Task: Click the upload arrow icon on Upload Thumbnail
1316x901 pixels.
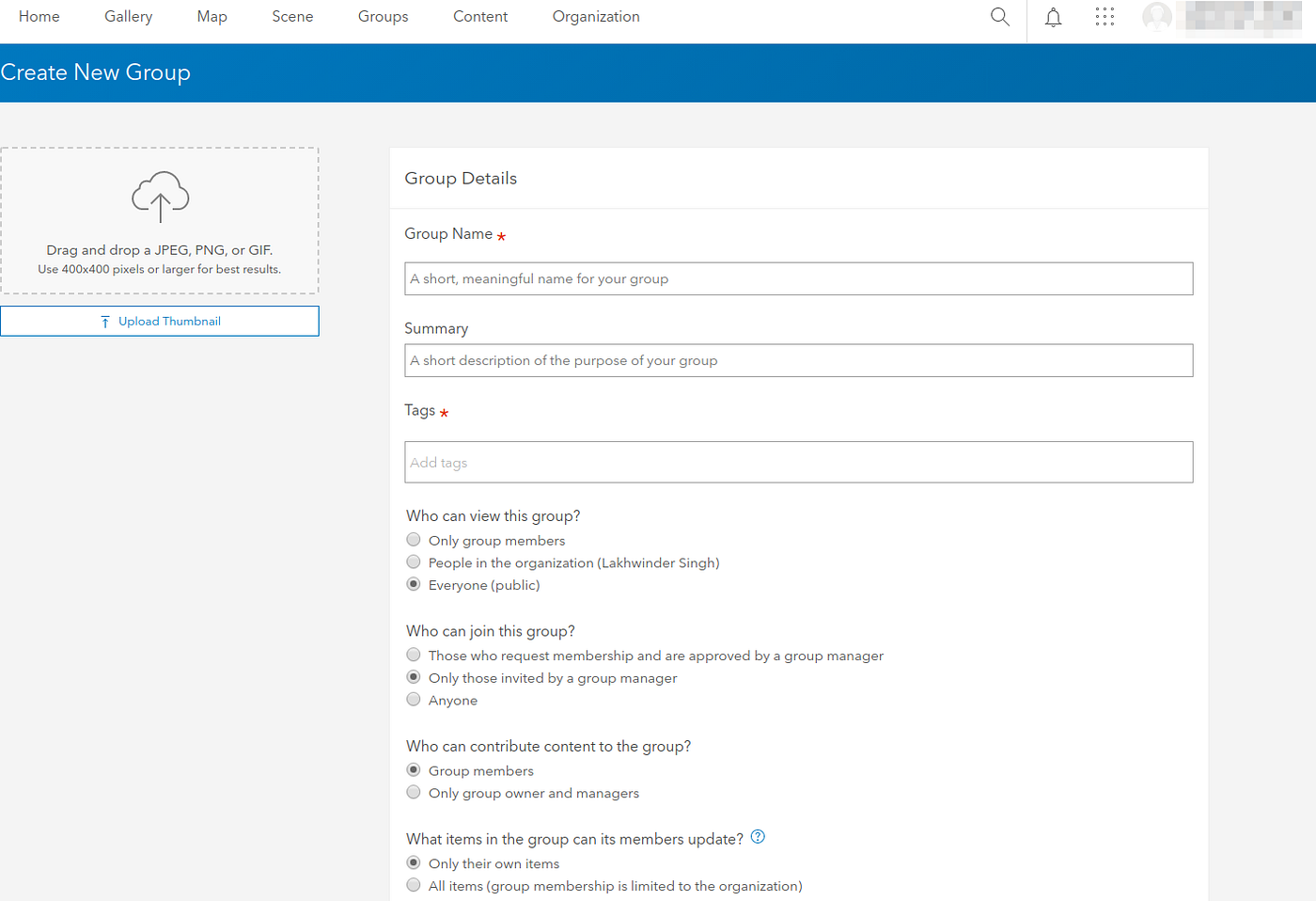Action: 104,321
